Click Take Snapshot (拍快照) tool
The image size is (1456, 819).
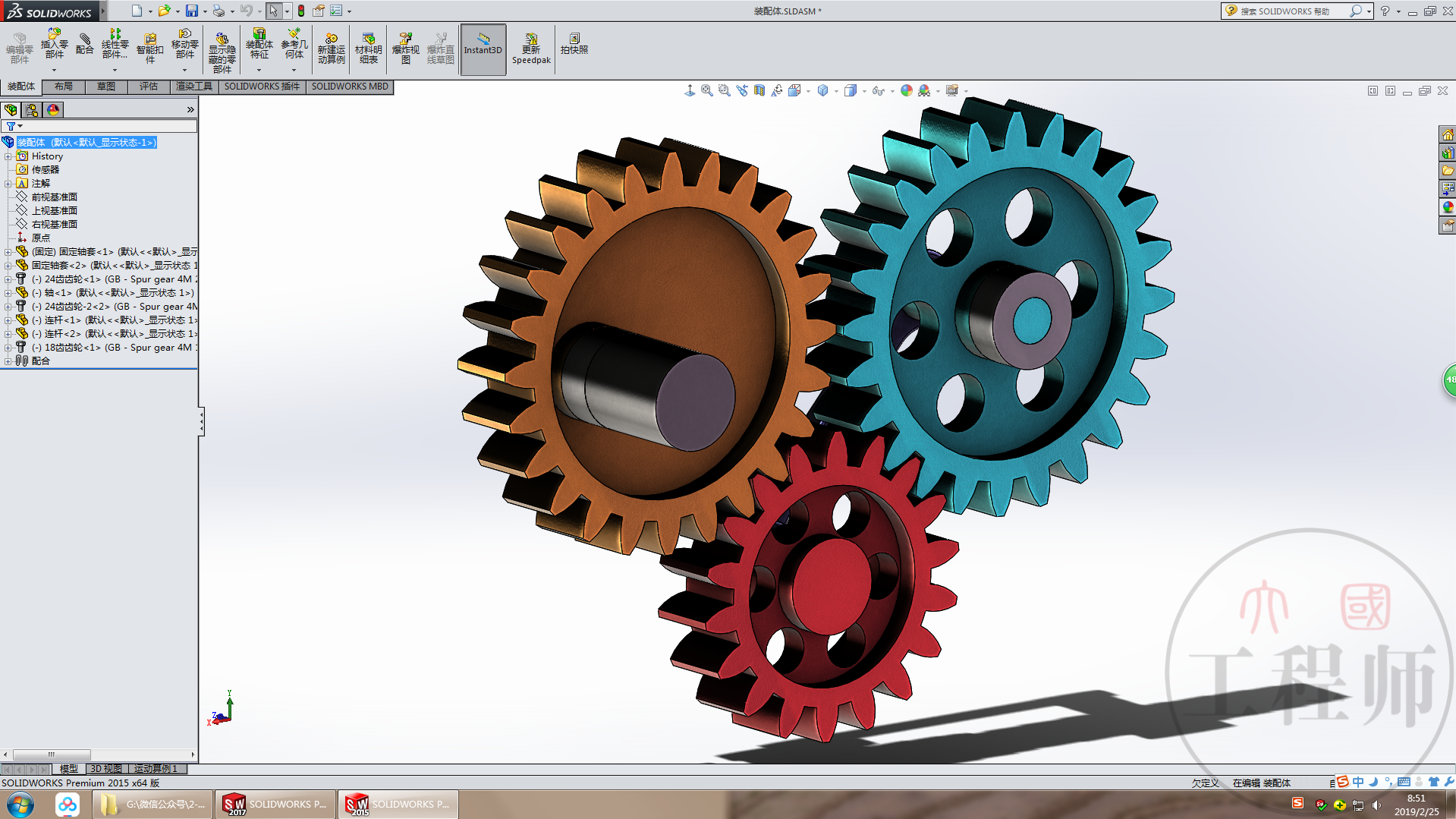574,44
